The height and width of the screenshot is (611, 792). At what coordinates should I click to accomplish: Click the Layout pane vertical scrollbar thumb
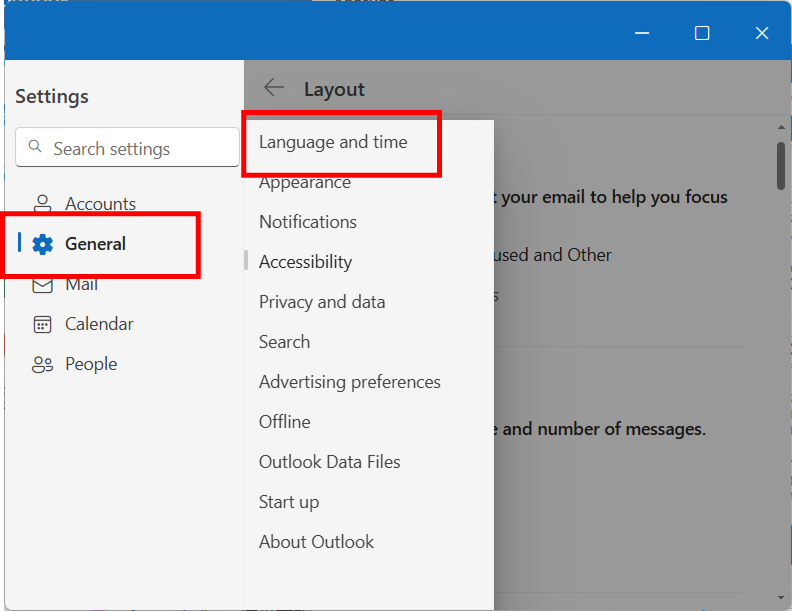781,166
